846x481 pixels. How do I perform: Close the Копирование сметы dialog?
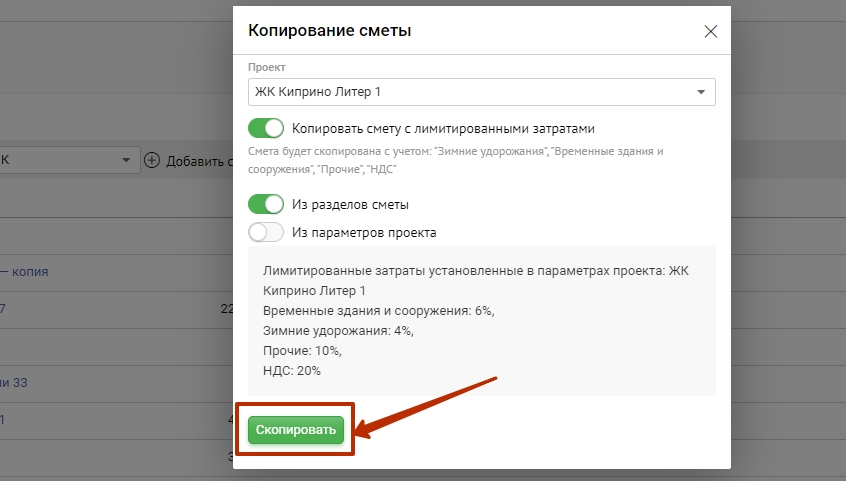coord(711,31)
